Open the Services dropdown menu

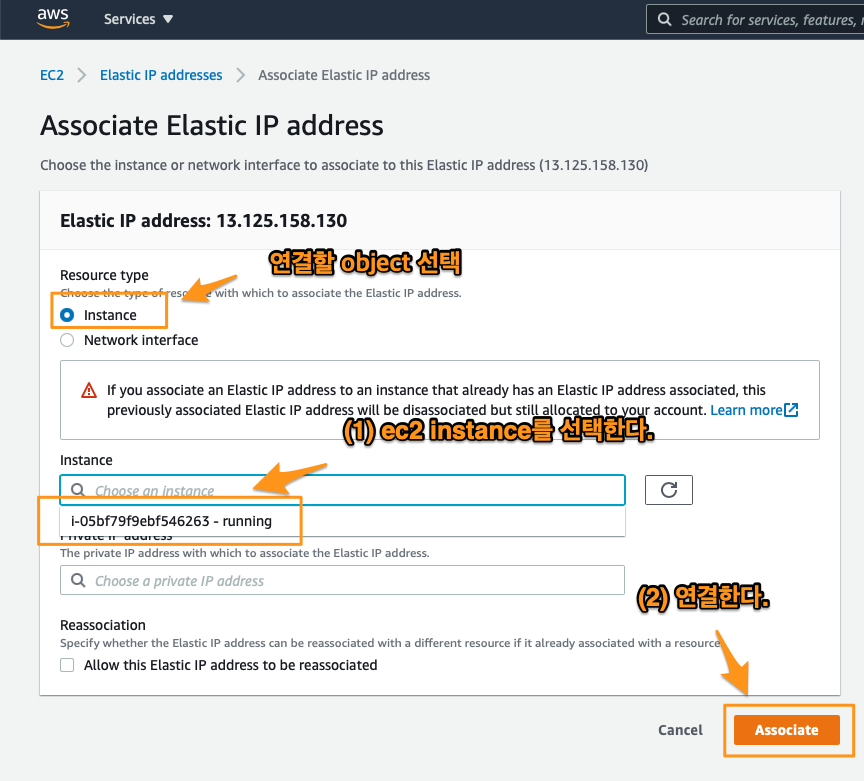tap(138, 19)
